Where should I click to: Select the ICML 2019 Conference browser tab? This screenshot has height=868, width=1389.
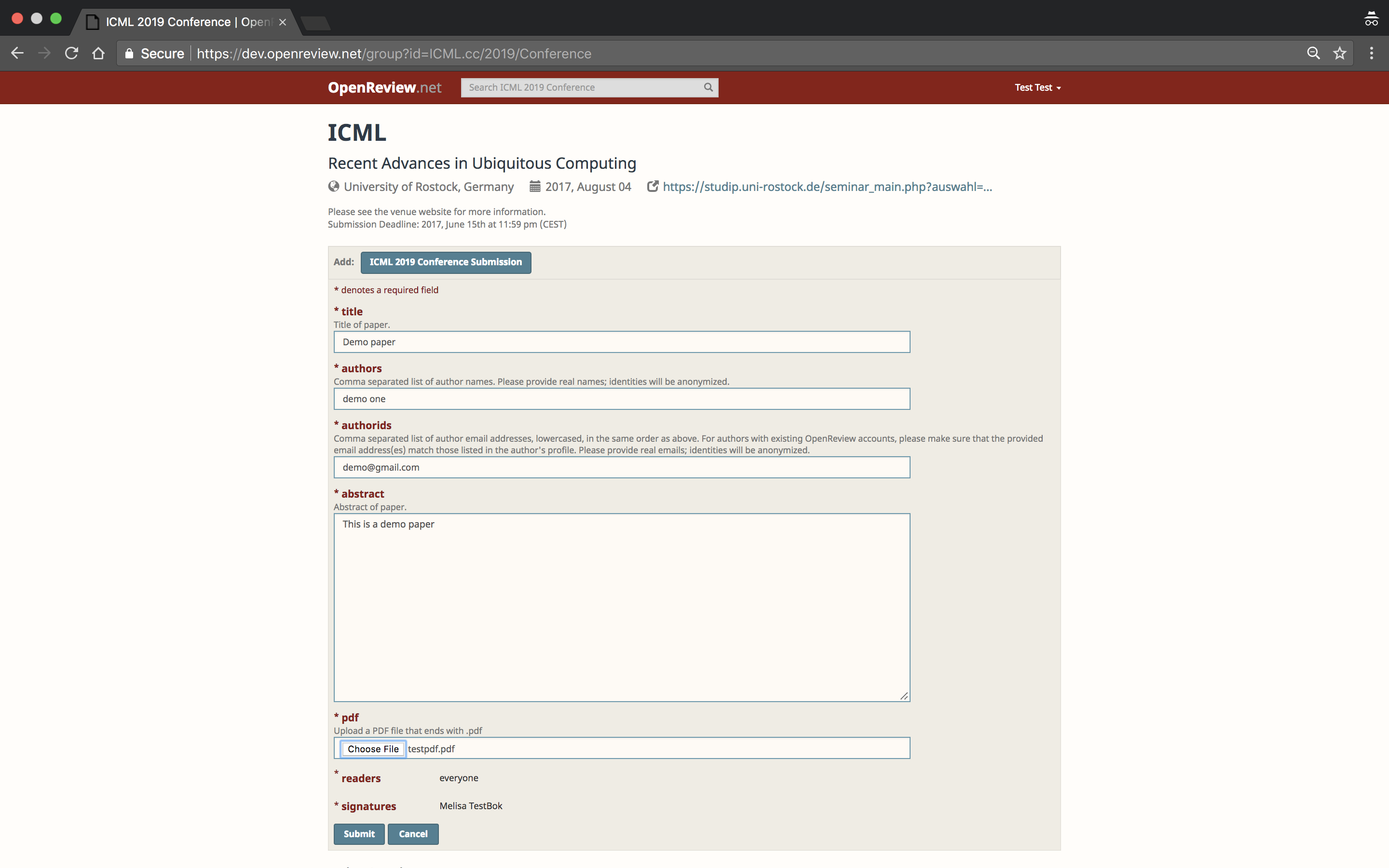point(186,22)
